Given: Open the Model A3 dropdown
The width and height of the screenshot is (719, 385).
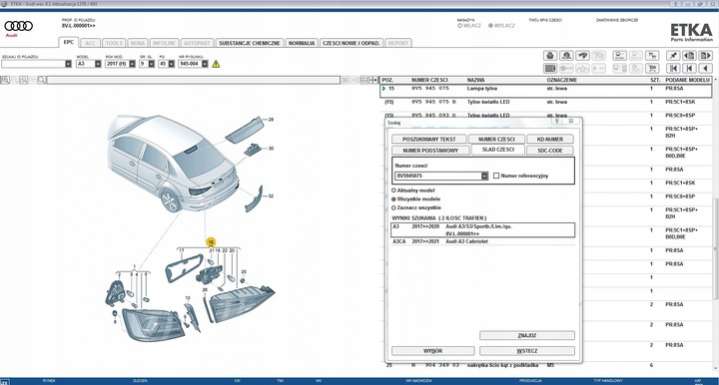Looking at the screenshot, I should 98,64.
